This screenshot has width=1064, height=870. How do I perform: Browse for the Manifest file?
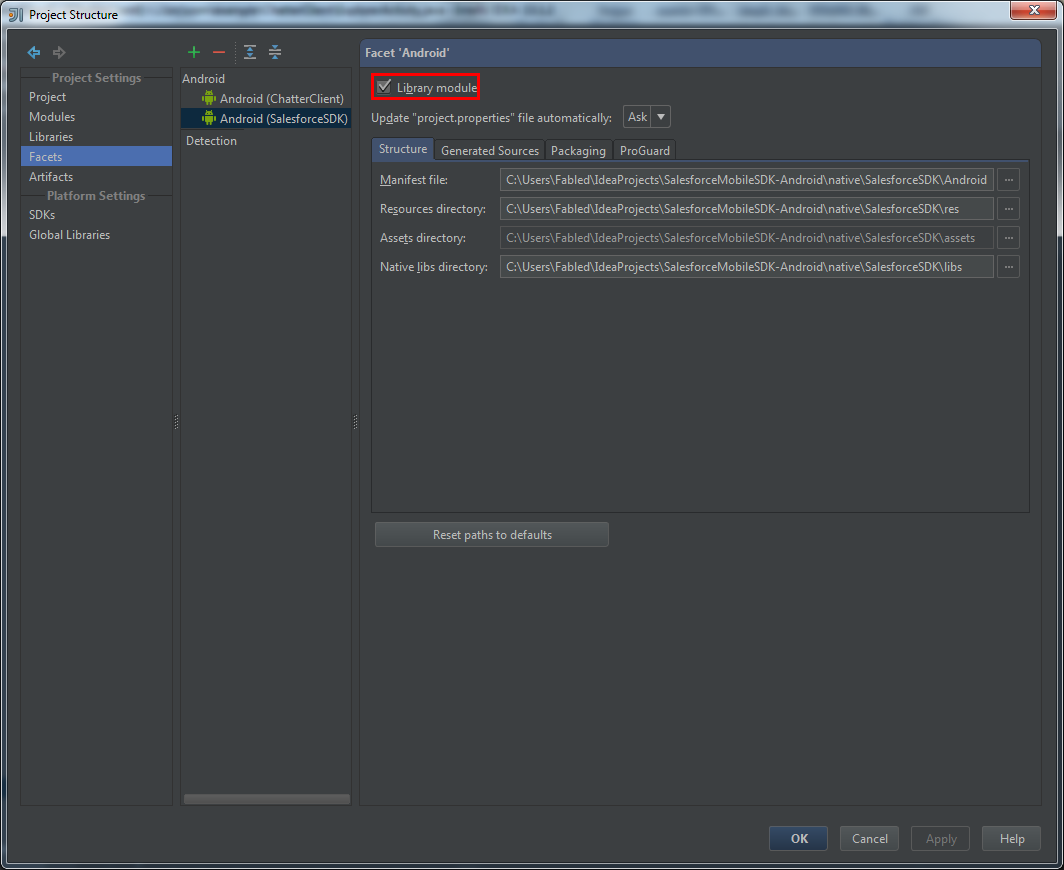tap(1008, 180)
